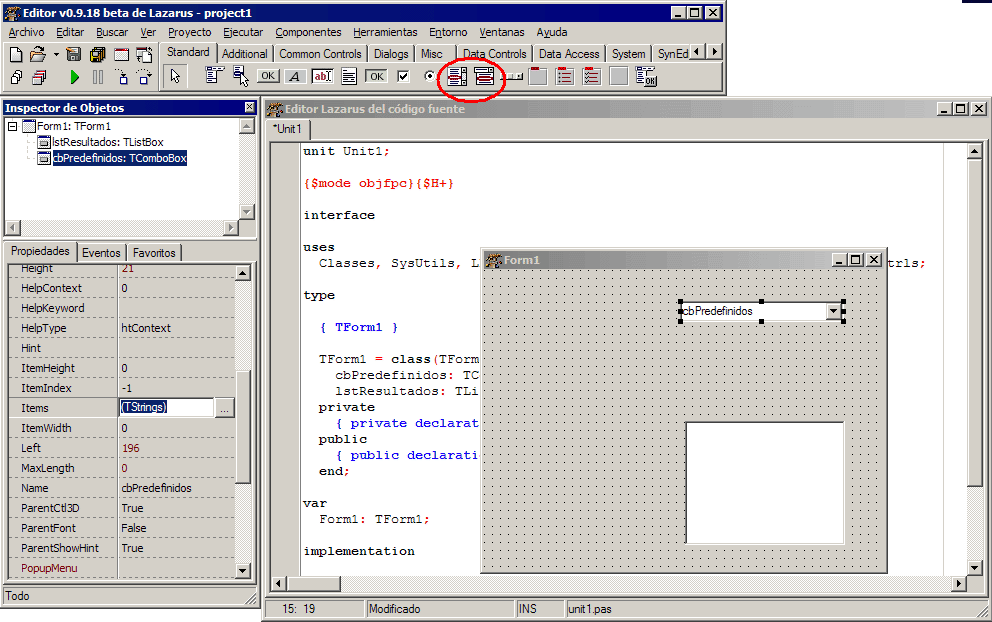Select lstResultados: TListBox in object tree
992x622 pixels.
108,142
